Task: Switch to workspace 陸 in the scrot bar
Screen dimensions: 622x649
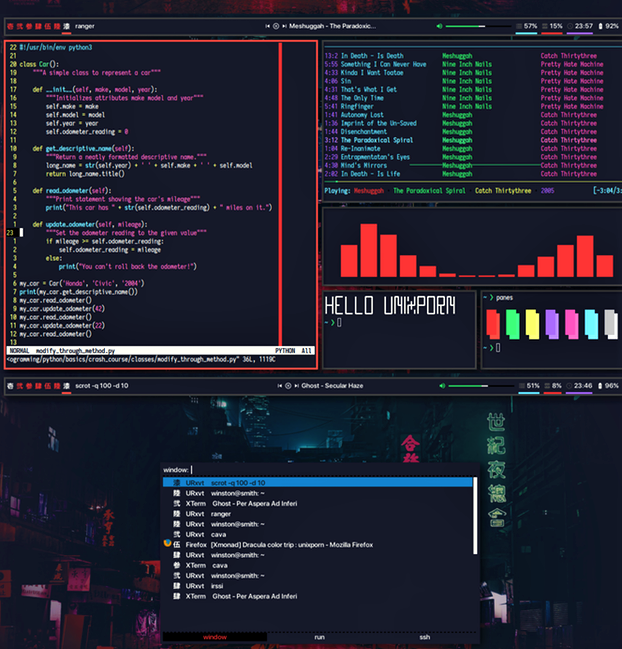Action: pyautogui.click(x=57, y=386)
